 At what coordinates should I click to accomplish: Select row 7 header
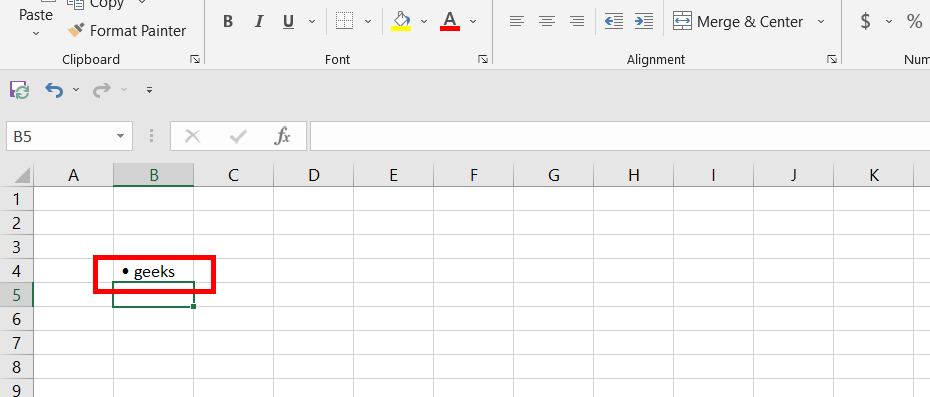click(17, 343)
